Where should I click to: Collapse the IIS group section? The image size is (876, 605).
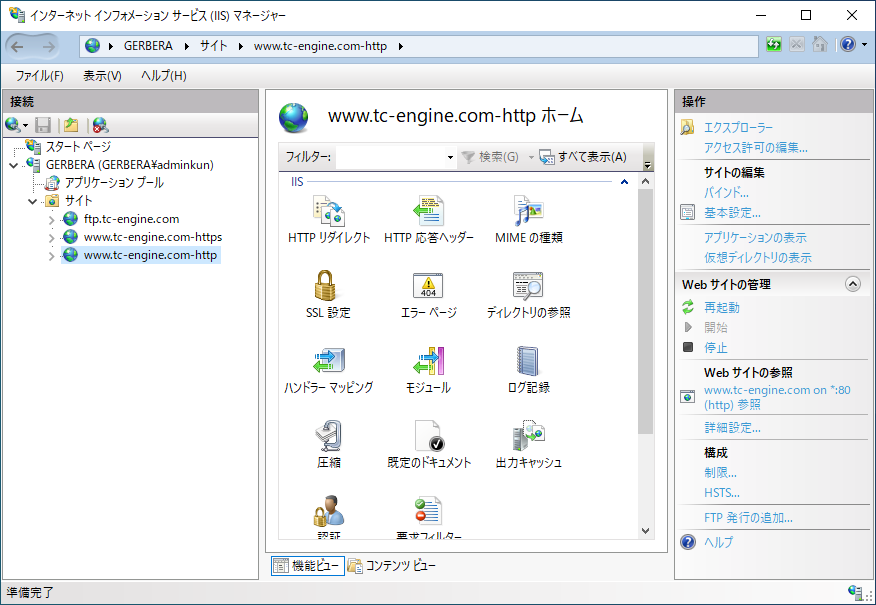pyautogui.click(x=625, y=182)
